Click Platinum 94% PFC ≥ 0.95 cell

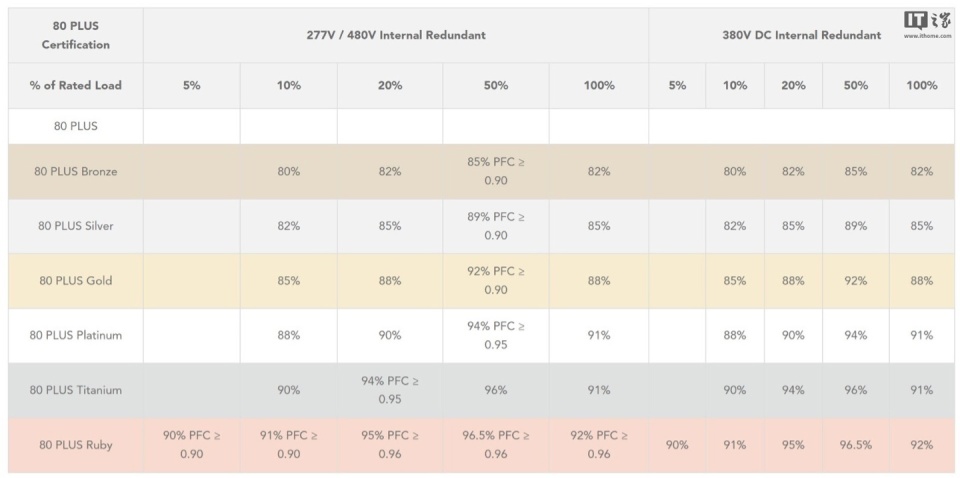click(x=496, y=335)
